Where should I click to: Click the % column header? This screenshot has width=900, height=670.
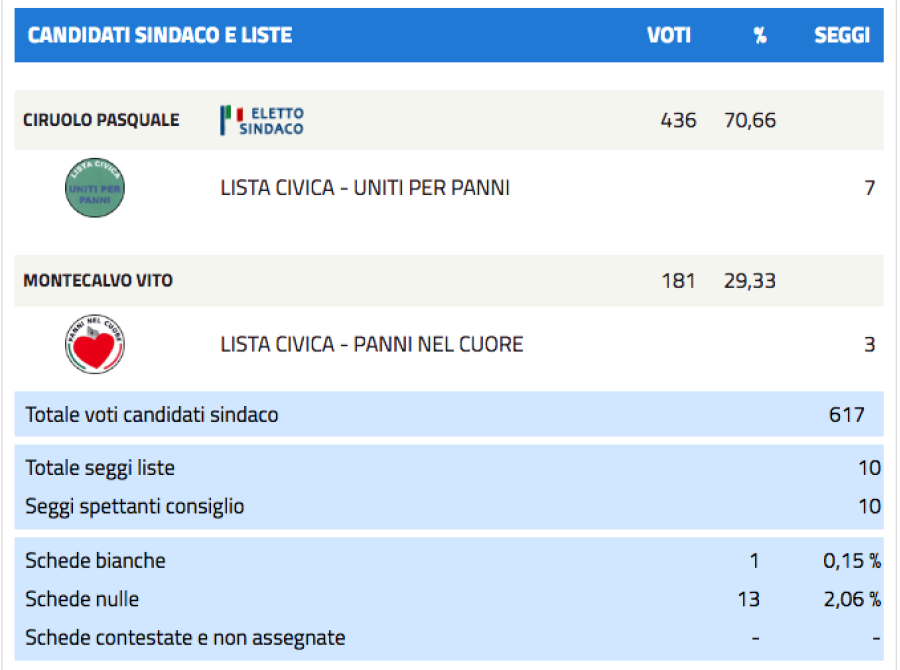(760, 36)
